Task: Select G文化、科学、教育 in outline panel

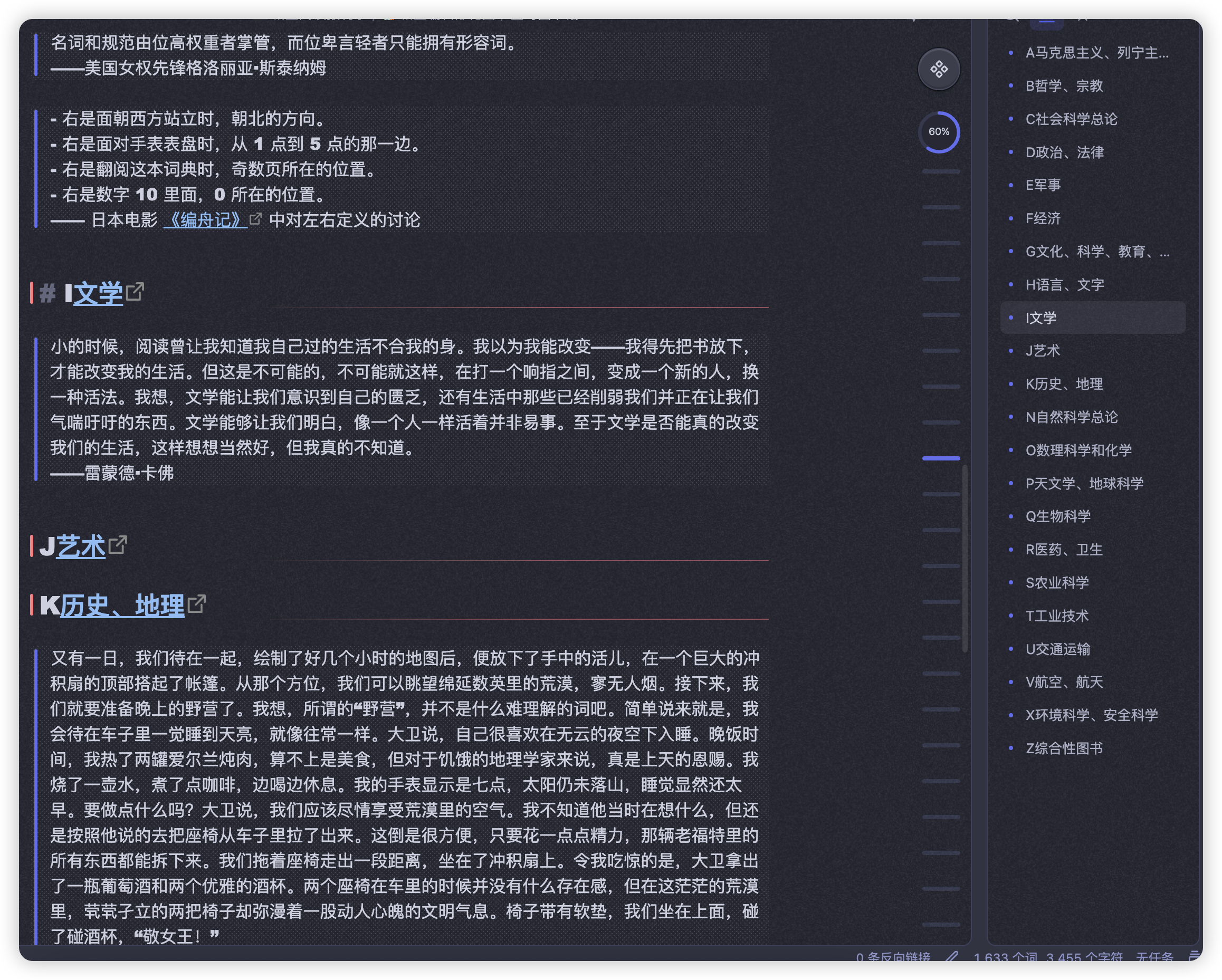Action: pyautogui.click(x=1097, y=252)
